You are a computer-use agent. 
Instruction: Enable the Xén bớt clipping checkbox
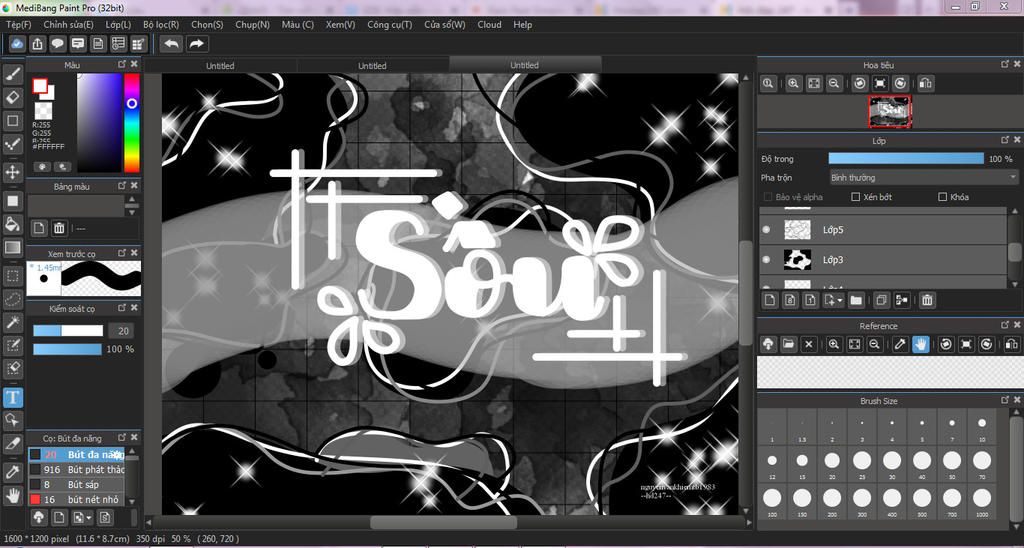856,197
